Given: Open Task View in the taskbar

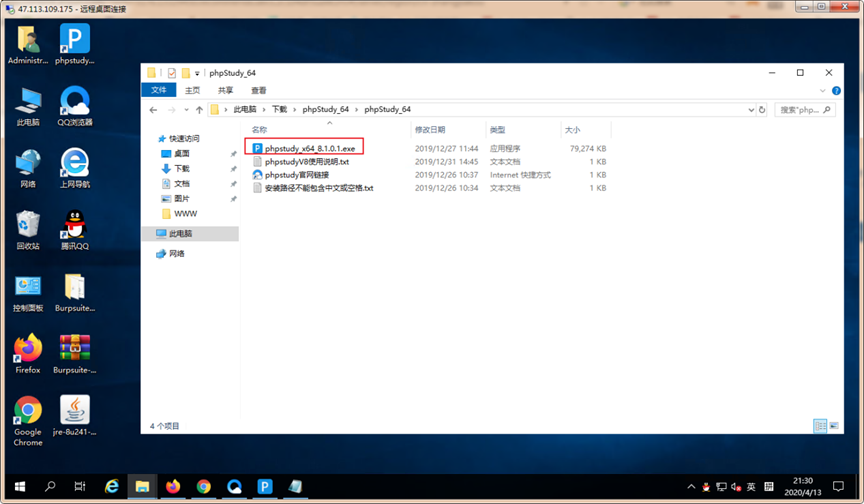Looking at the screenshot, I should point(80,486).
